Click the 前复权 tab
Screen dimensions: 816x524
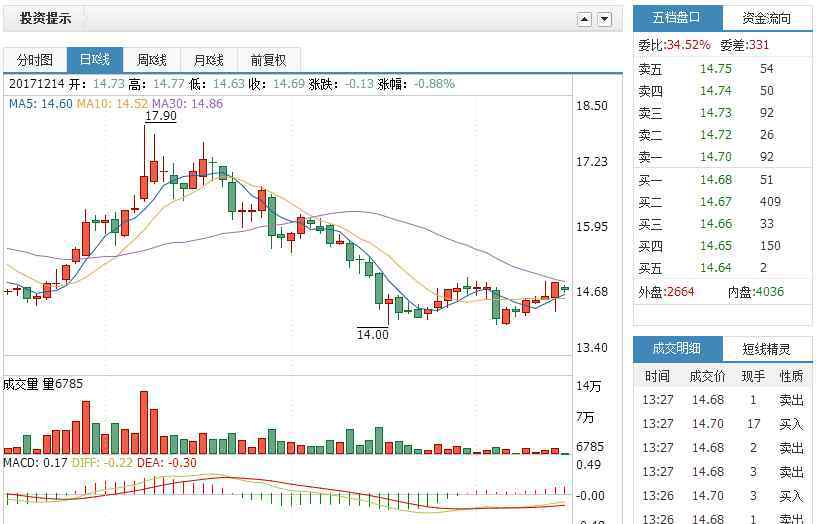click(269, 60)
